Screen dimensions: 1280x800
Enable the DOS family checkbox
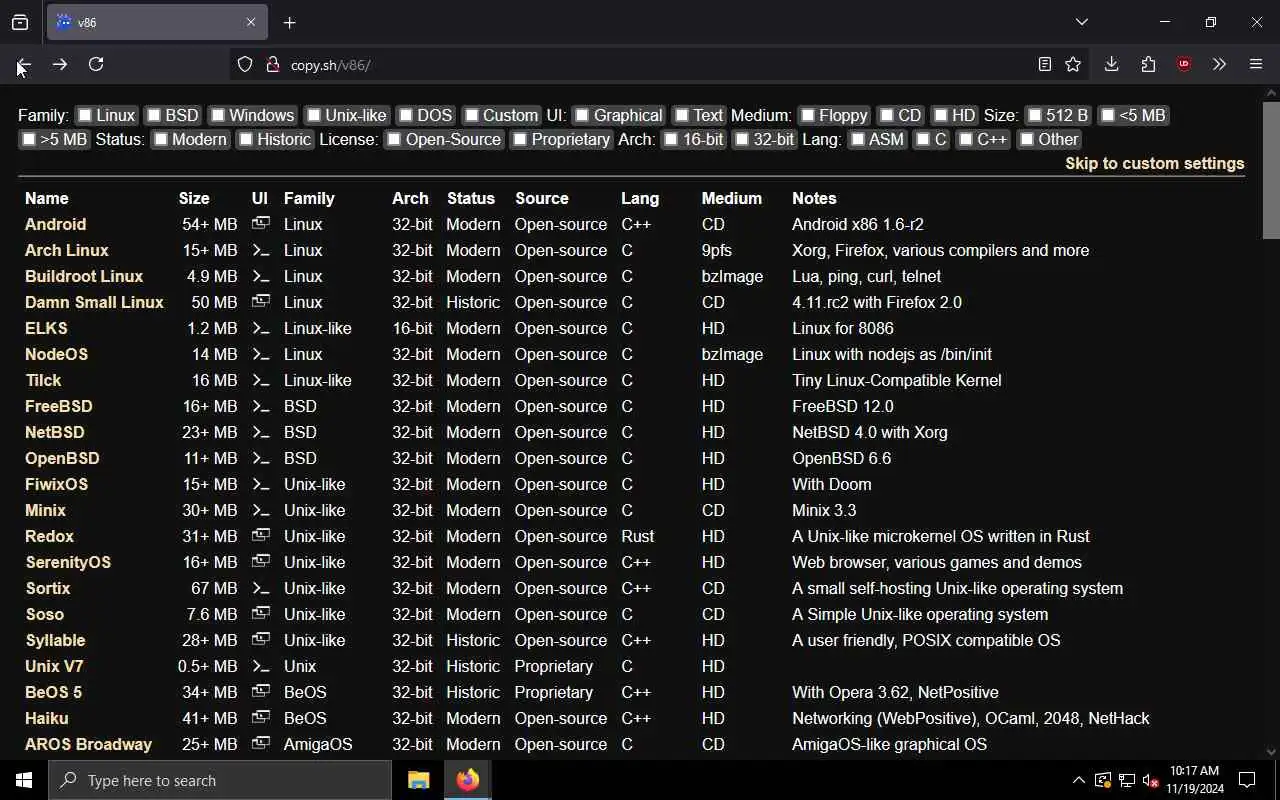pyautogui.click(x=406, y=115)
